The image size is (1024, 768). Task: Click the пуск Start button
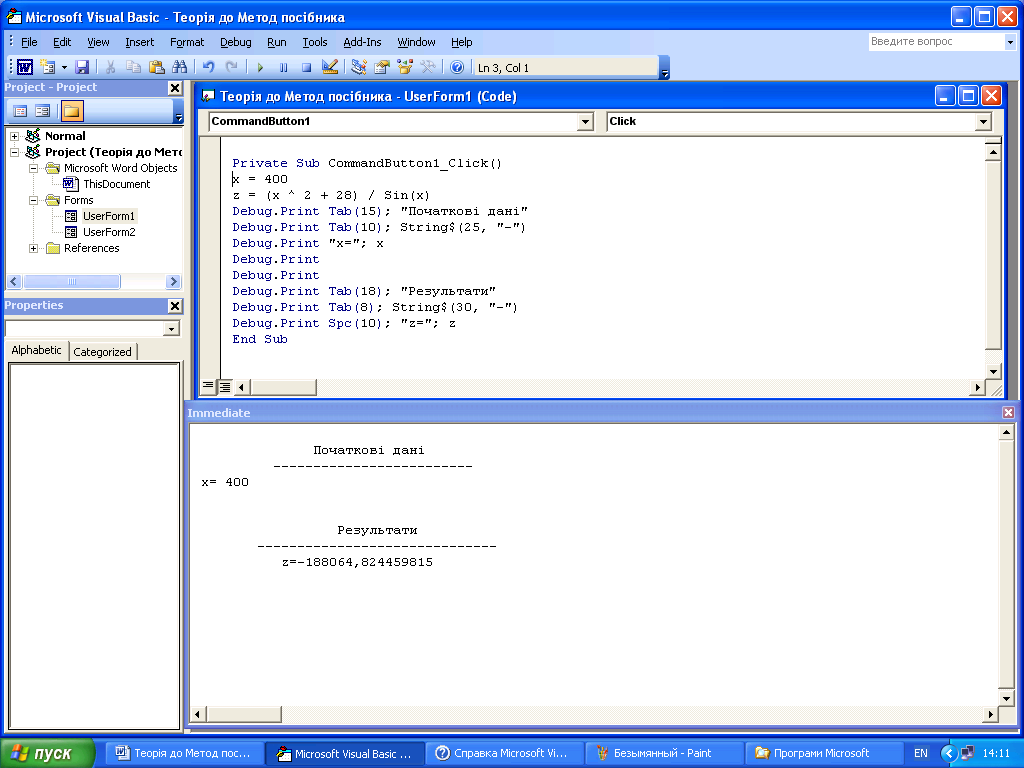[47, 754]
